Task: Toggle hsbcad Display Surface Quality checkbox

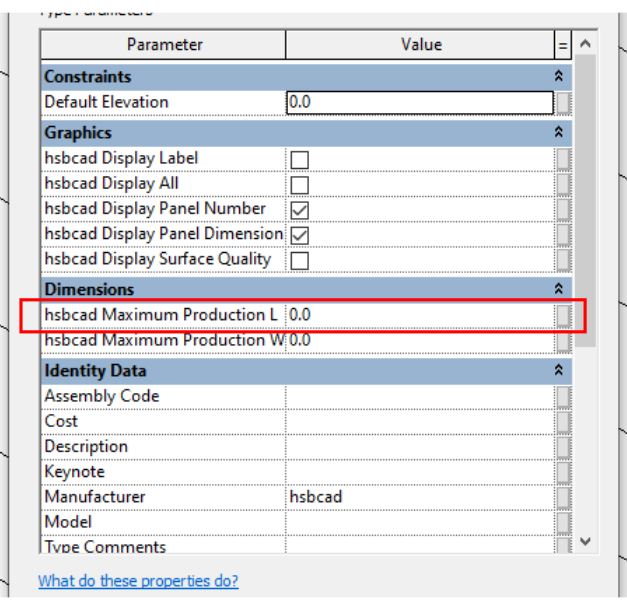Action: pos(299,260)
